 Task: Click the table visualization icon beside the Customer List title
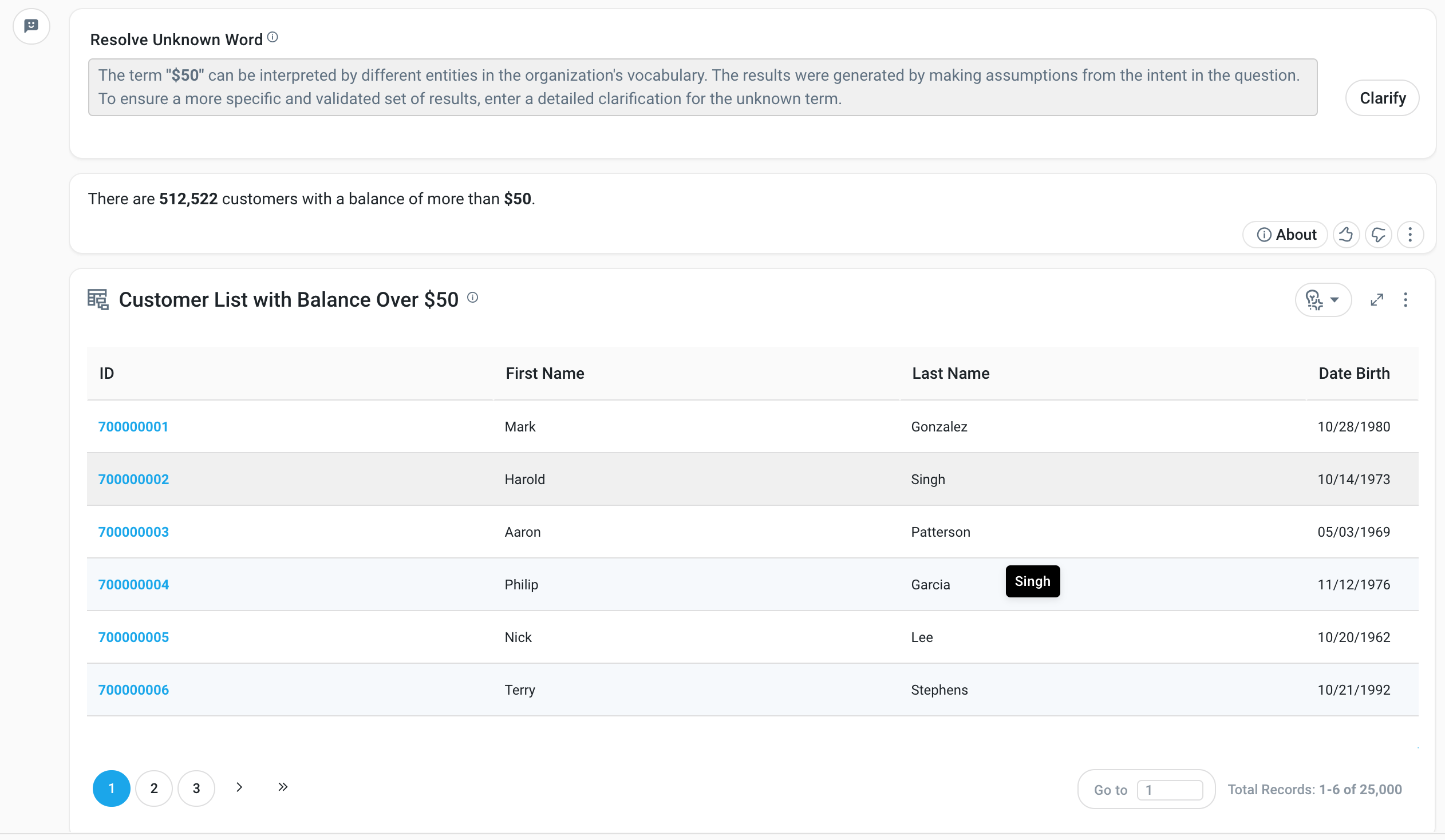[x=97, y=299]
